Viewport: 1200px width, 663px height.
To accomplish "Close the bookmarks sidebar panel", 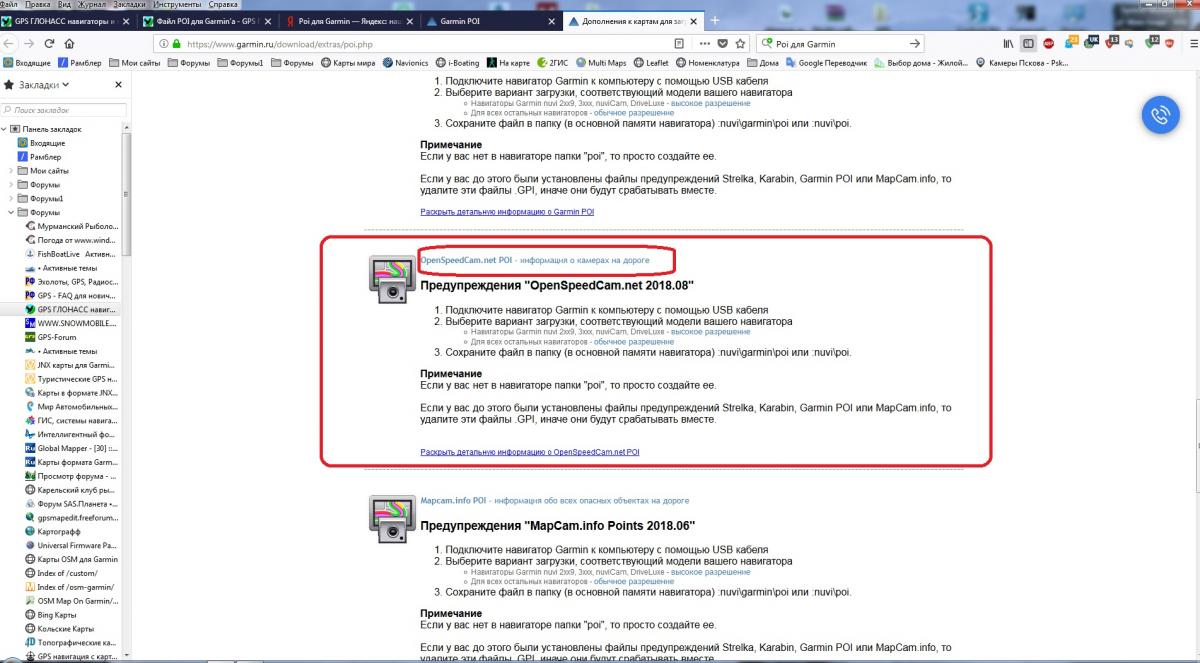I will tap(118, 85).
